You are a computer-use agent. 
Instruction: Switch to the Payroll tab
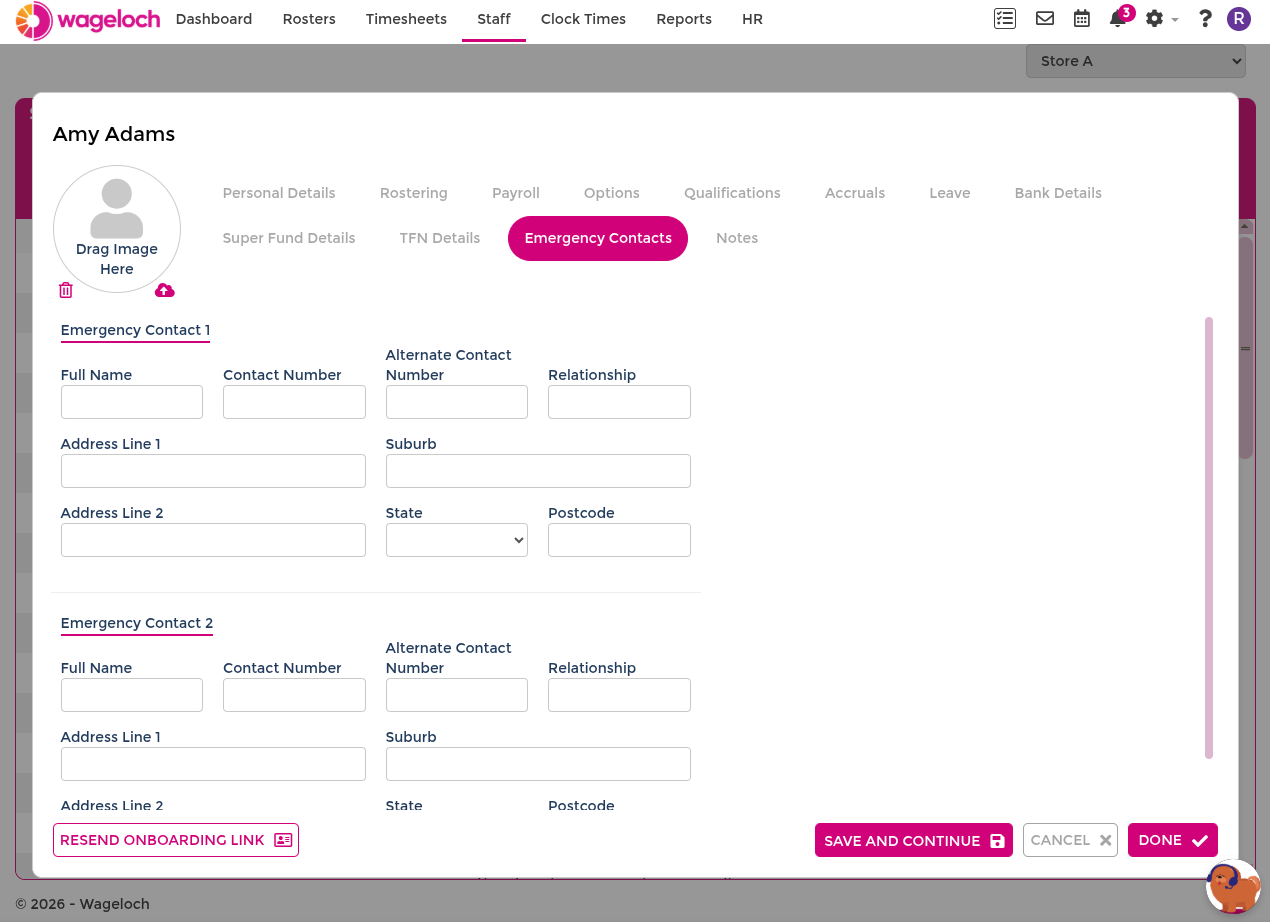516,193
